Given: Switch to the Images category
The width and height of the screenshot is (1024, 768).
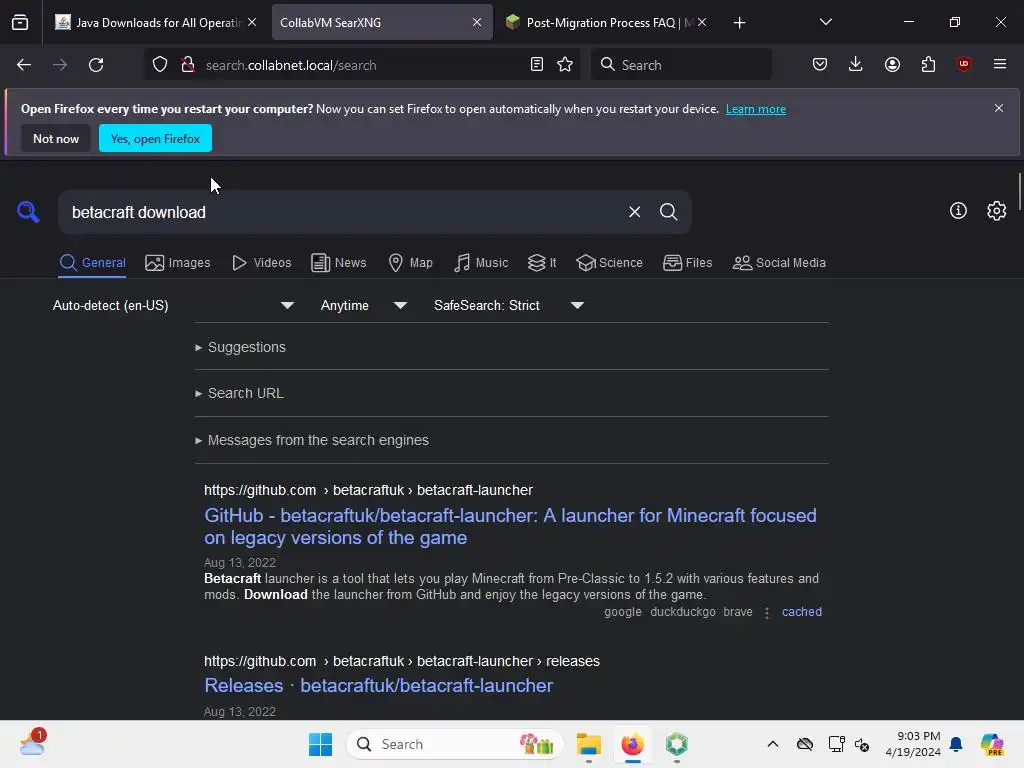Looking at the screenshot, I should 178,263.
